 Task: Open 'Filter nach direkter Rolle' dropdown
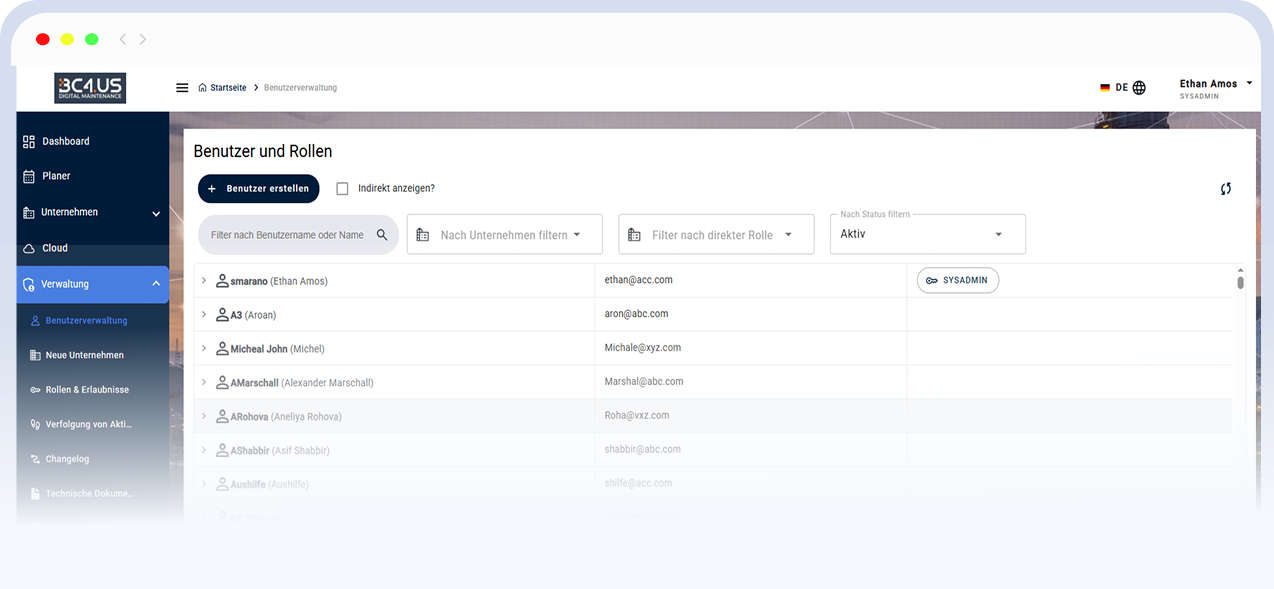click(x=716, y=235)
